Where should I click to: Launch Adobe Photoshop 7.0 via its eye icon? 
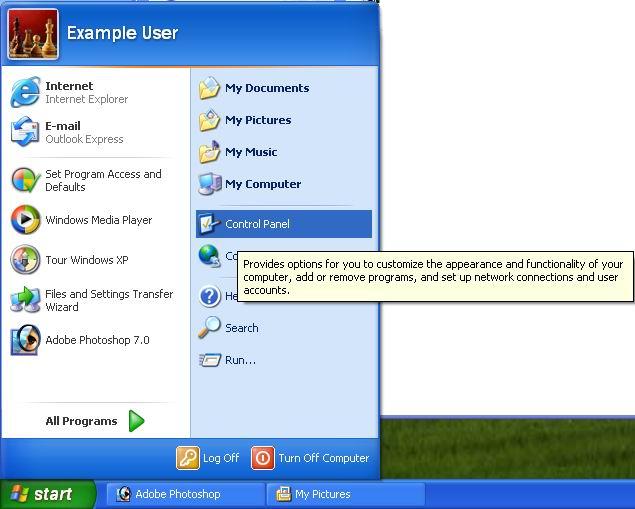(x=26, y=340)
